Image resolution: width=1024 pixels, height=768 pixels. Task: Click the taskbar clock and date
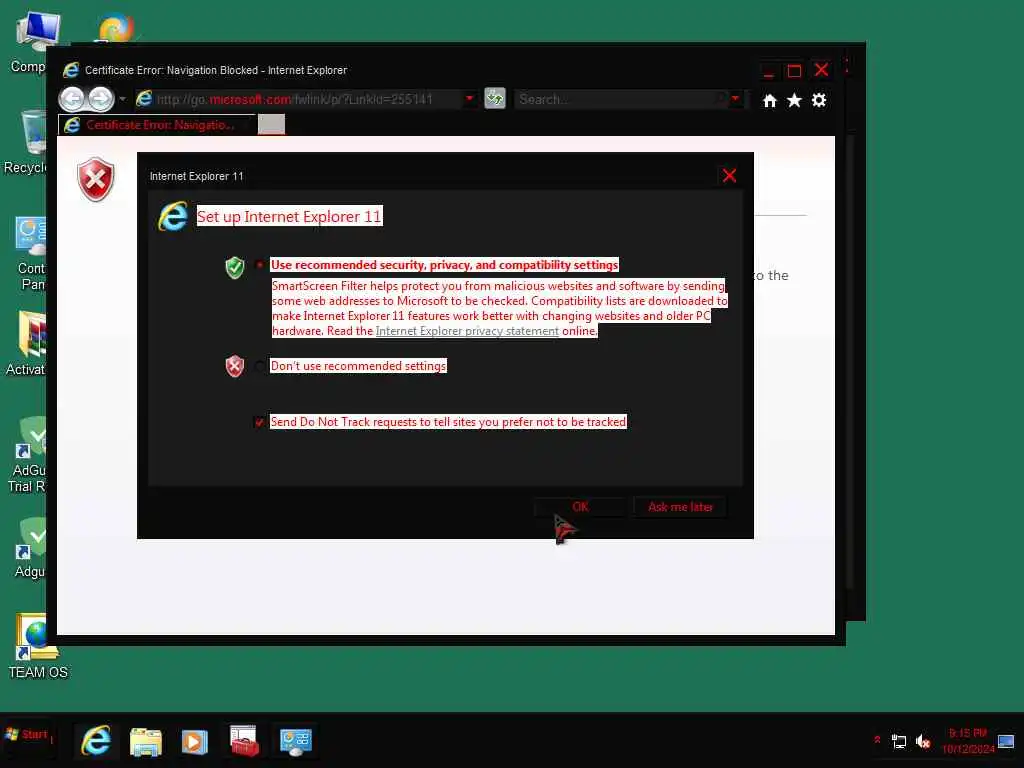(x=968, y=741)
